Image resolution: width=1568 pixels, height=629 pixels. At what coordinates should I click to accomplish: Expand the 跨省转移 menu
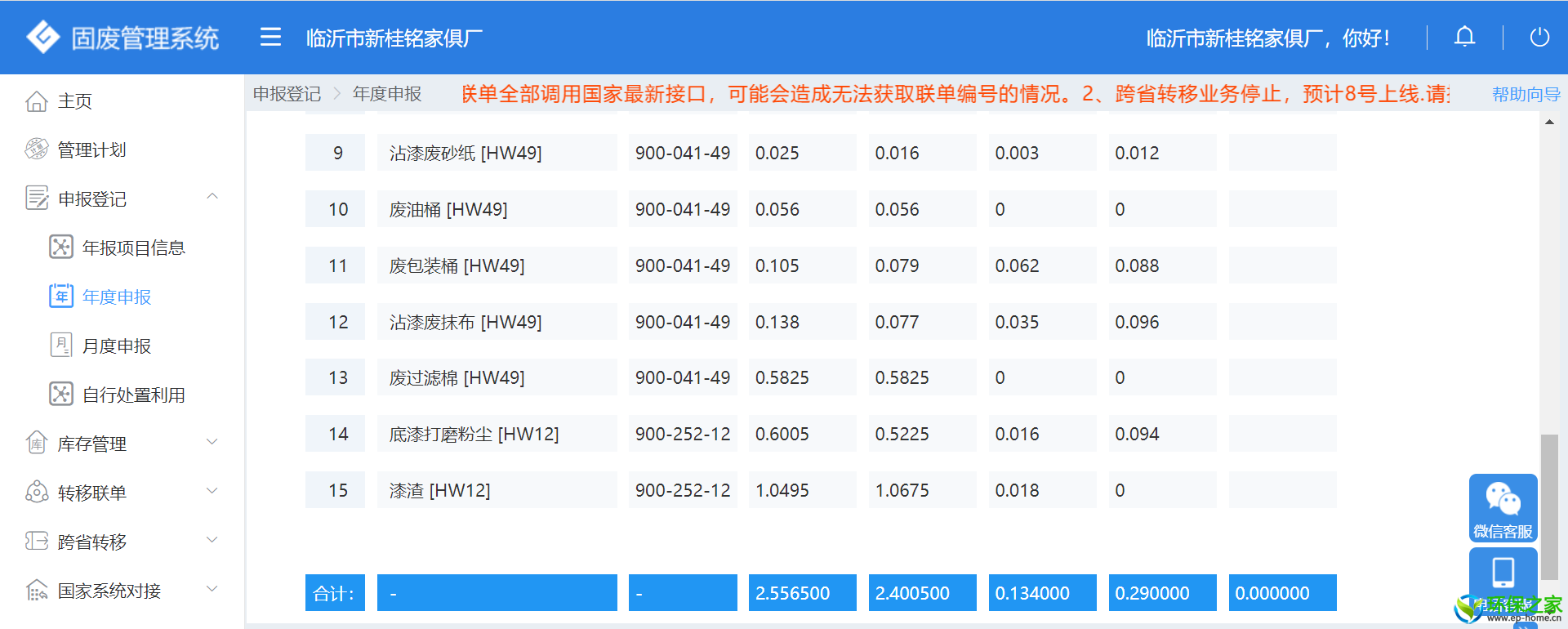click(x=212, y=541)
